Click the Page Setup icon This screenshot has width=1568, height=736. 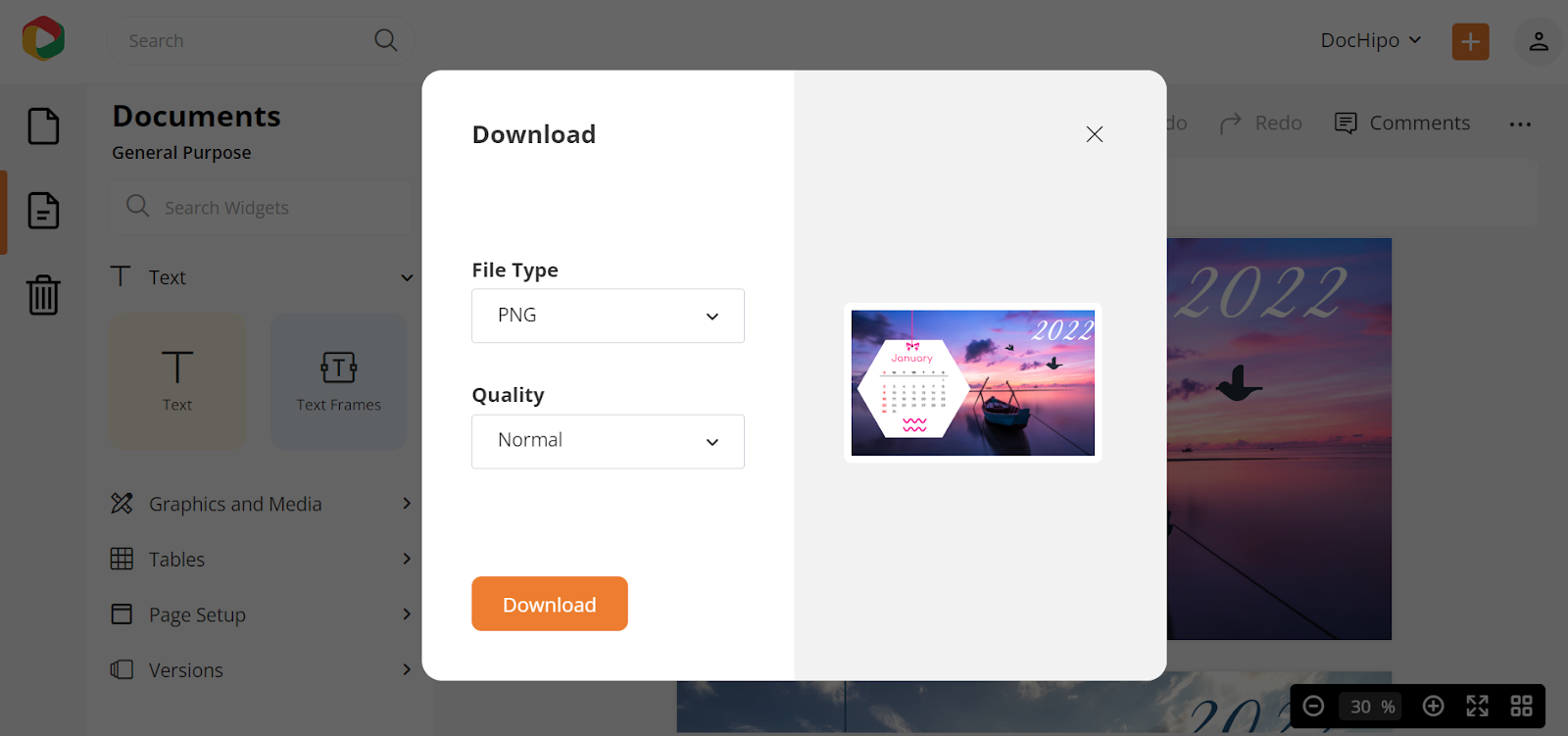(x=122, y=614)
